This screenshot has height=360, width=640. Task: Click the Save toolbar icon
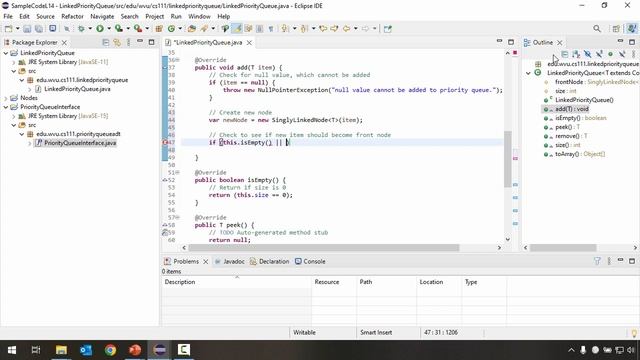(27, 29)
